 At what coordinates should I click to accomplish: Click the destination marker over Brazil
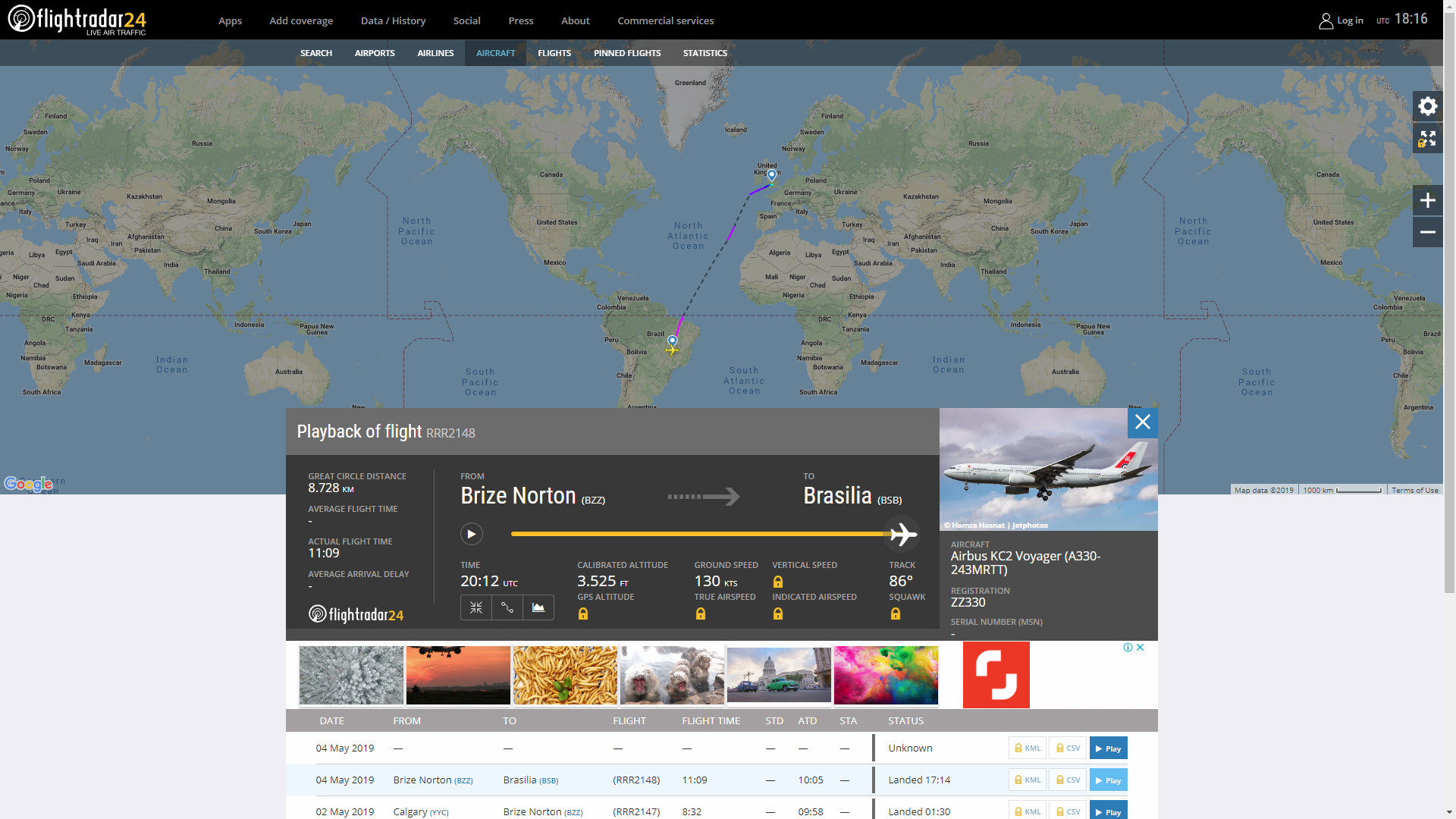coord(672,341)
